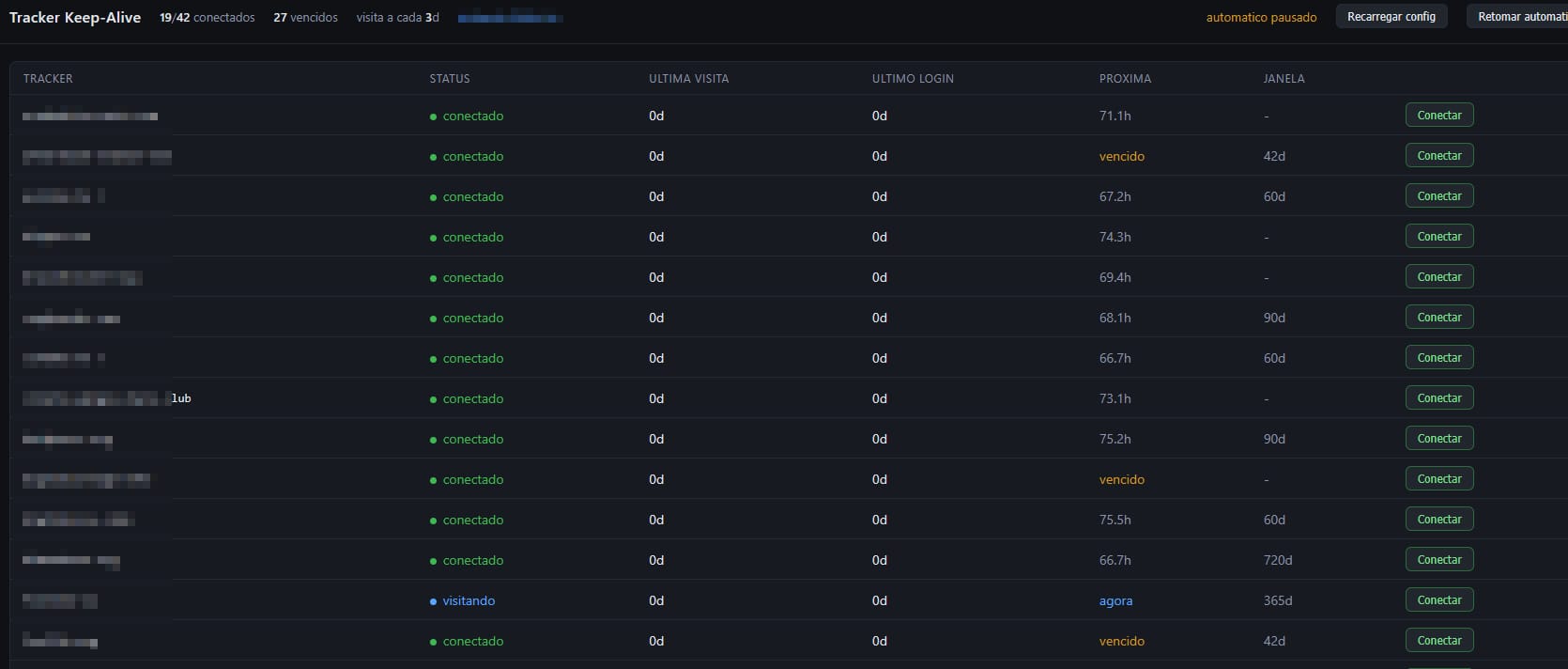Image resolution: width=1568 pixels, height=669 pixels.
Task: Click the visitando status cell
Action: (462, 600)
